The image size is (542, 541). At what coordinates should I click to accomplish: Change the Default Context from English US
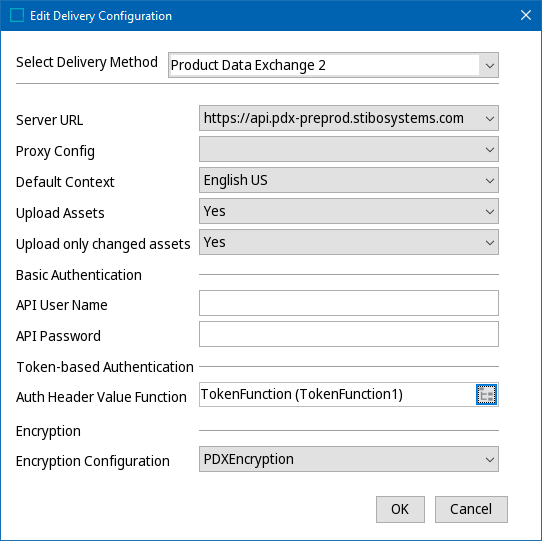[x=349, y=180]
